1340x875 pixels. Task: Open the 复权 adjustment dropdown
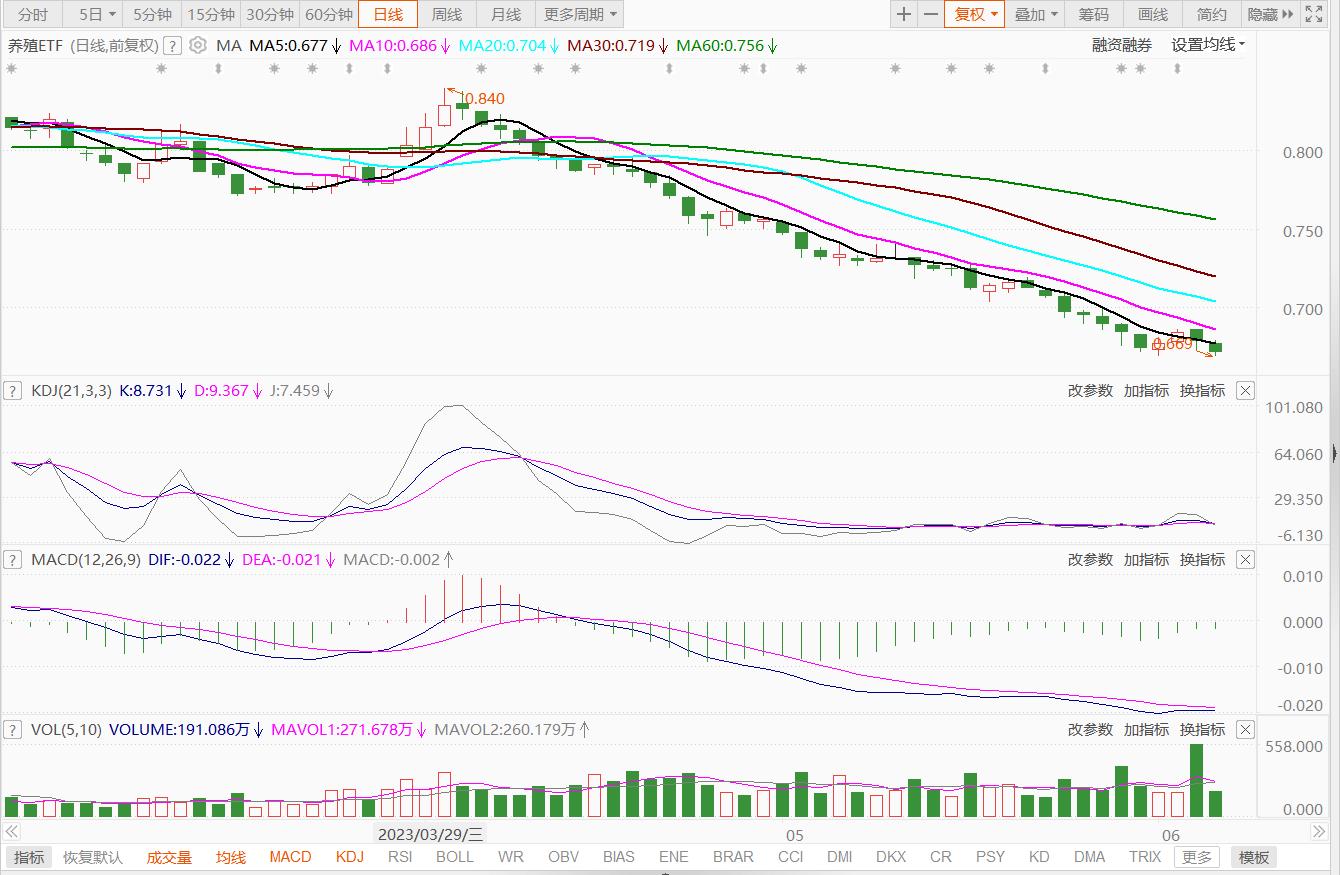tap(975, 14)
